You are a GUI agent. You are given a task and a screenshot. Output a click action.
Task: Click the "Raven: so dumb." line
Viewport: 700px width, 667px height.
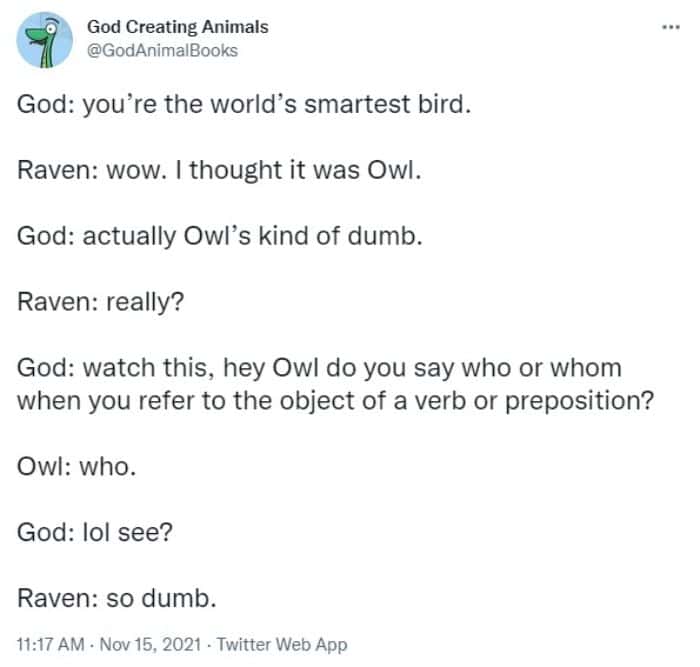click(x=117, y=599)
